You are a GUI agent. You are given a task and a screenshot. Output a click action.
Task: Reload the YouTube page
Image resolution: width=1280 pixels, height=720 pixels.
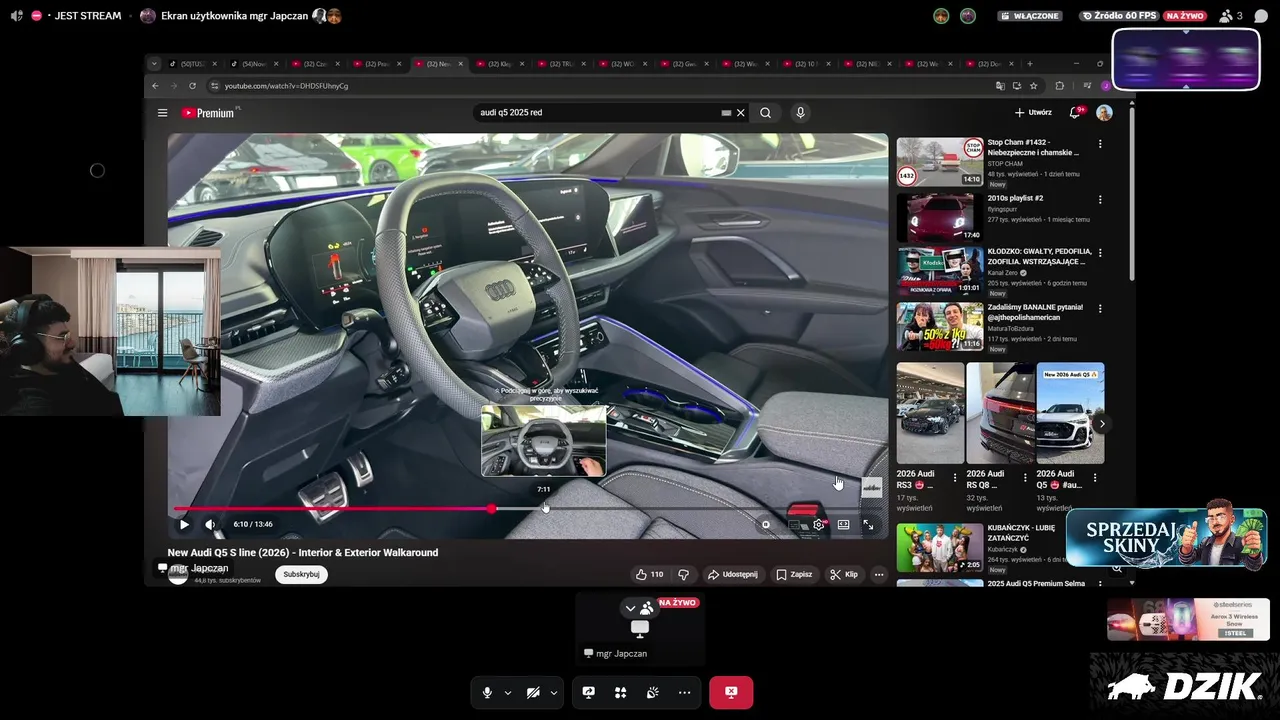(x=192, y=86)
